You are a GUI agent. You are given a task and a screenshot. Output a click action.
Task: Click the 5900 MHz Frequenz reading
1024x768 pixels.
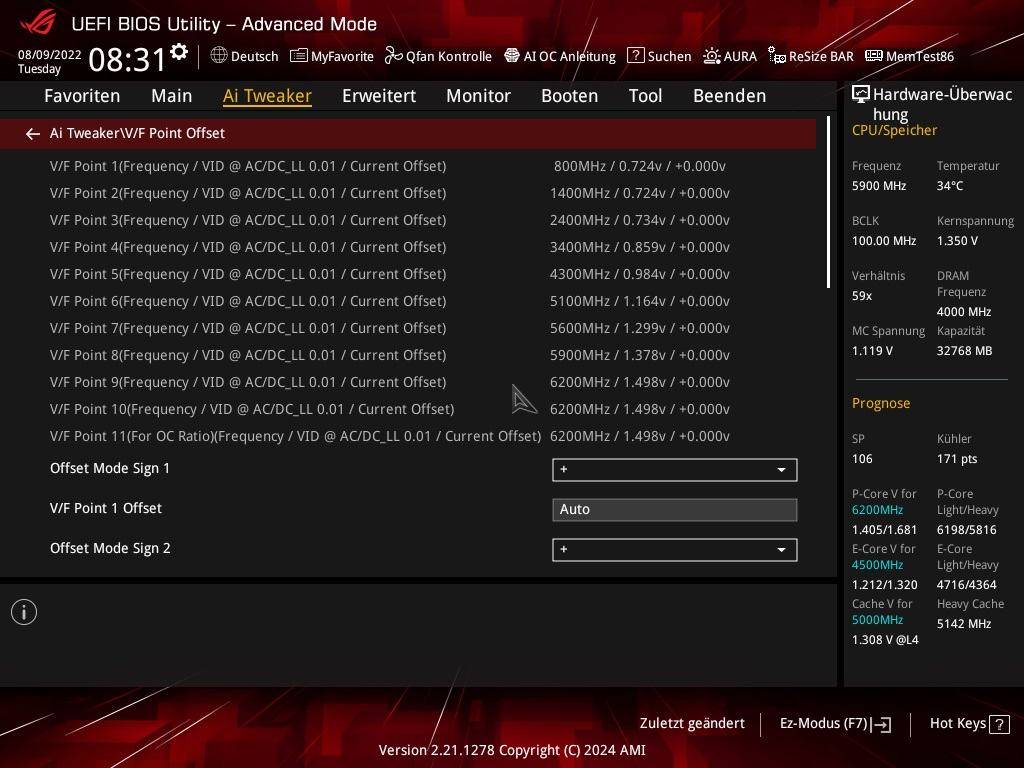click(879, 185)
